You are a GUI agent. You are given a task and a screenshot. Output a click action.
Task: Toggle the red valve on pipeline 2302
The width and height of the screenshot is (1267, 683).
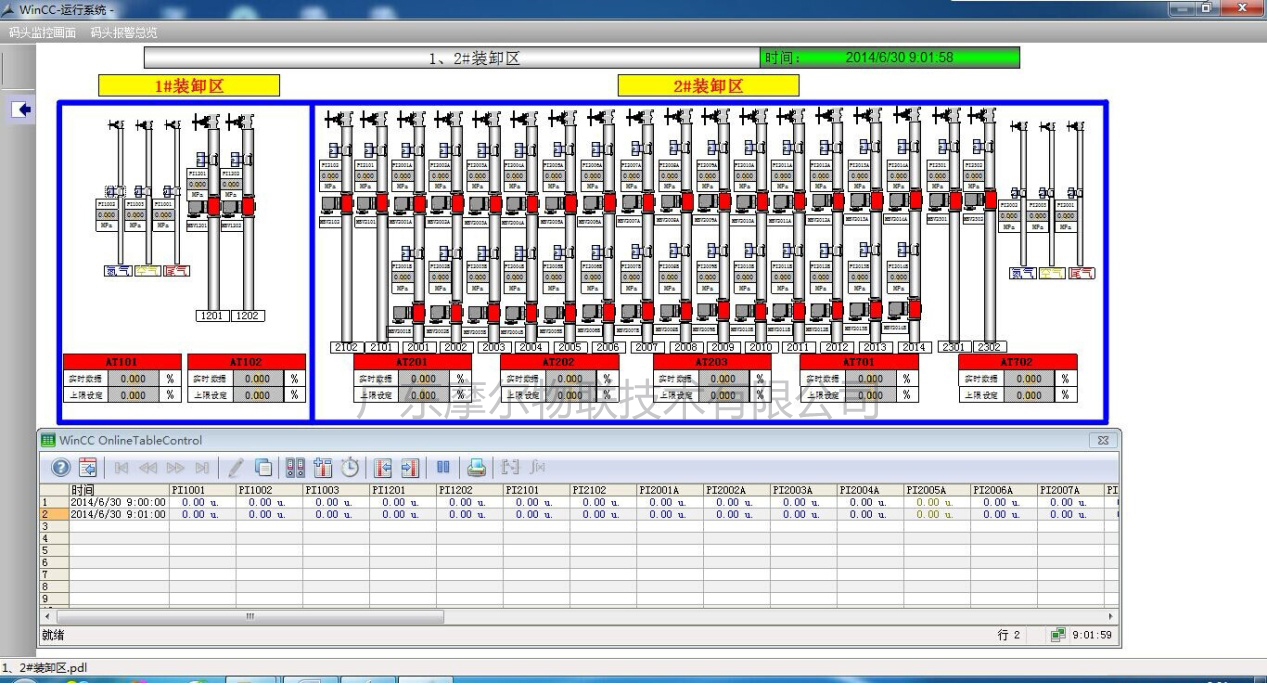pos(990,200)
